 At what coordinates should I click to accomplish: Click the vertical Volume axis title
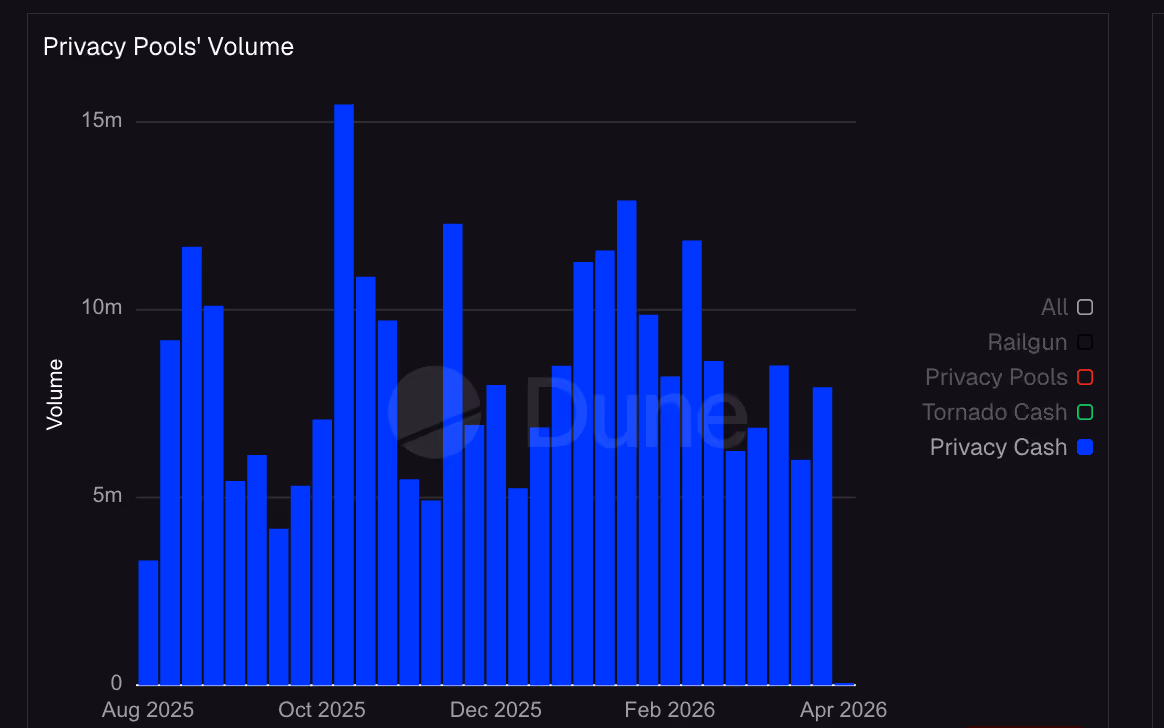tap(55, 395)
